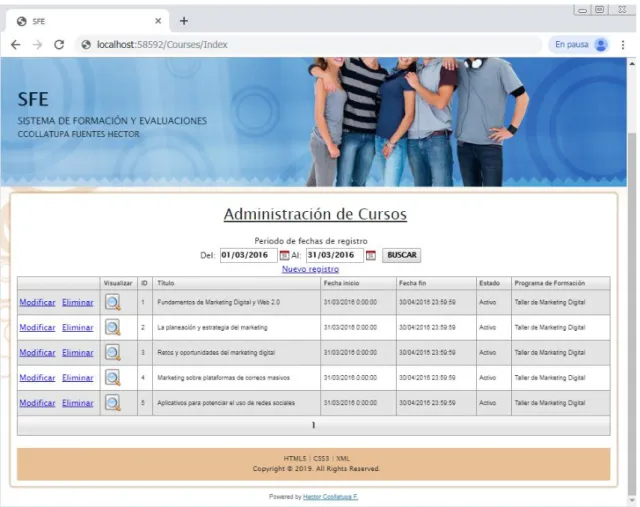Click the En pausa profile avatar
Screen dimensions: 640x507
601,44
